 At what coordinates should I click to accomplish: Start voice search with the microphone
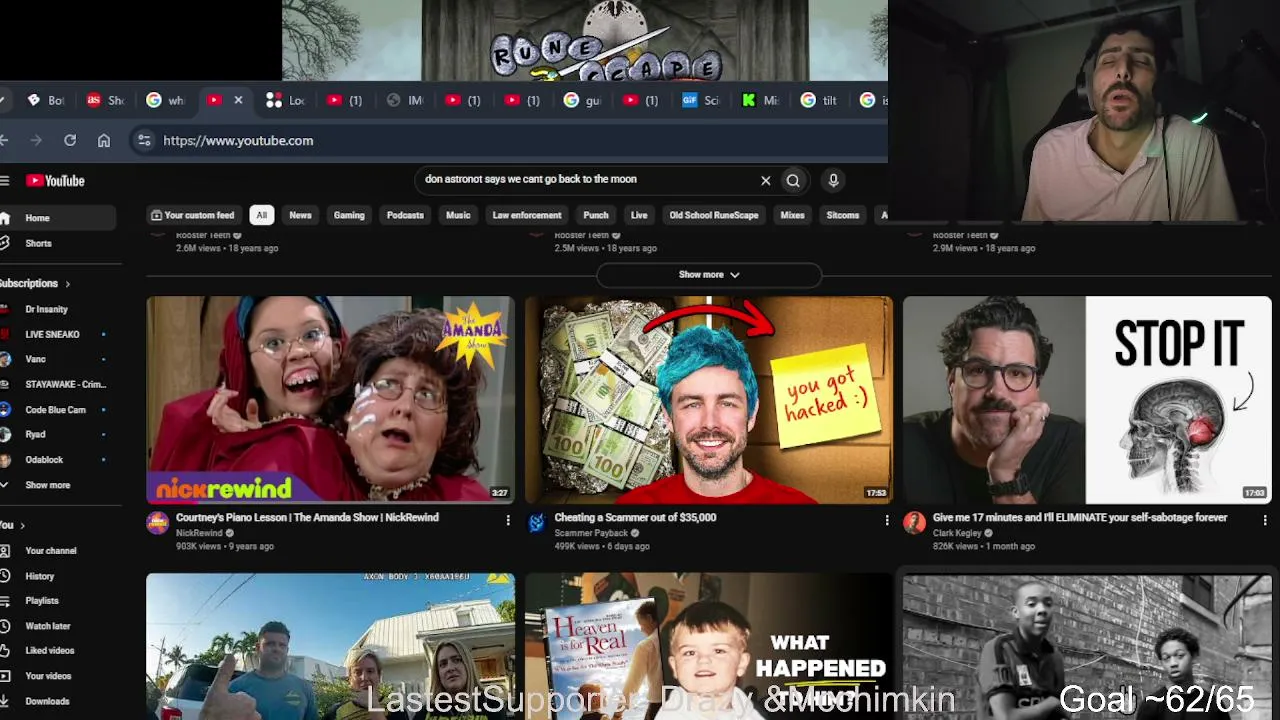click(833, 181)
